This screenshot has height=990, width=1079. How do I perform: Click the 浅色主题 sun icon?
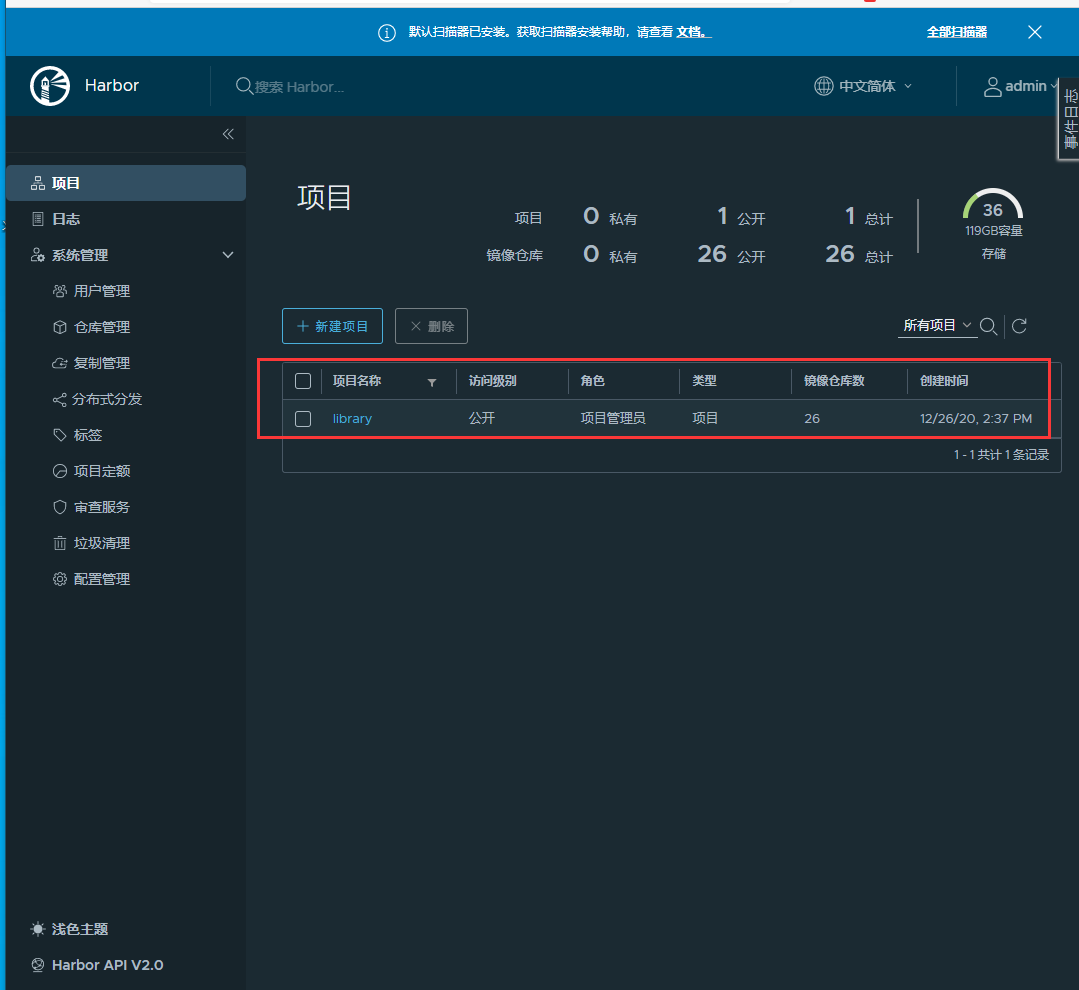[x=38, y=929]
